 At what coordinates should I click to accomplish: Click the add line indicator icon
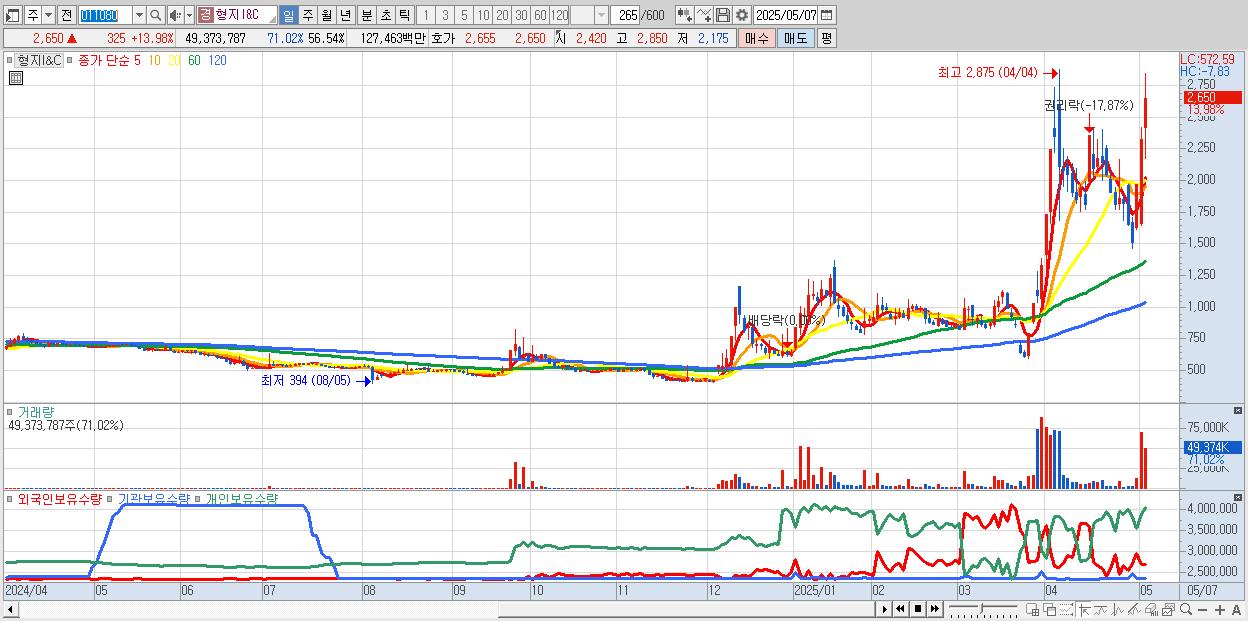(704, 15)
